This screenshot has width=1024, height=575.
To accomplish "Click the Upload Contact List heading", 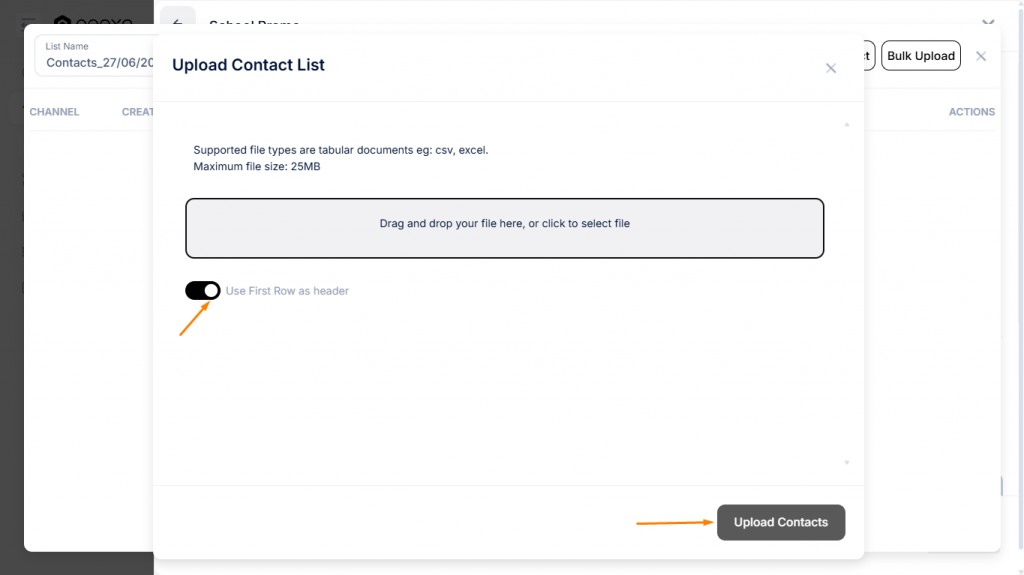I will click(x=248, y=65).
